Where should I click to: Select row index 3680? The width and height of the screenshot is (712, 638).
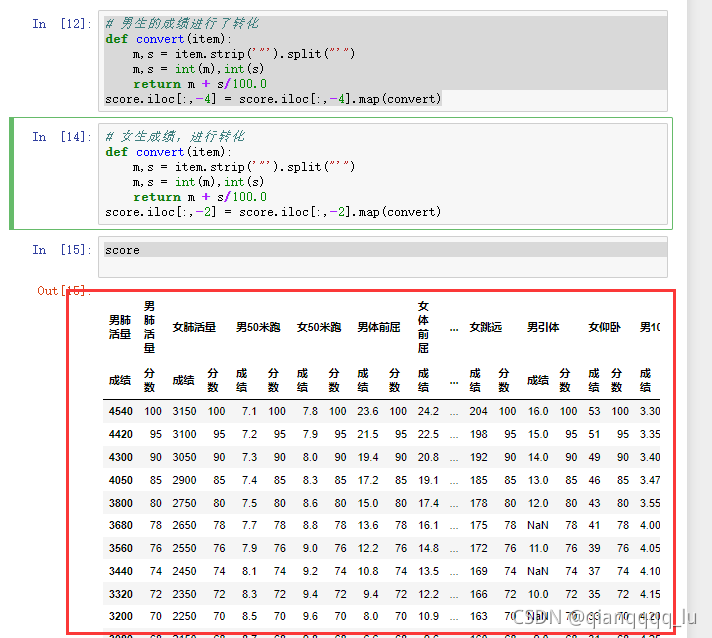pos(121,525)
